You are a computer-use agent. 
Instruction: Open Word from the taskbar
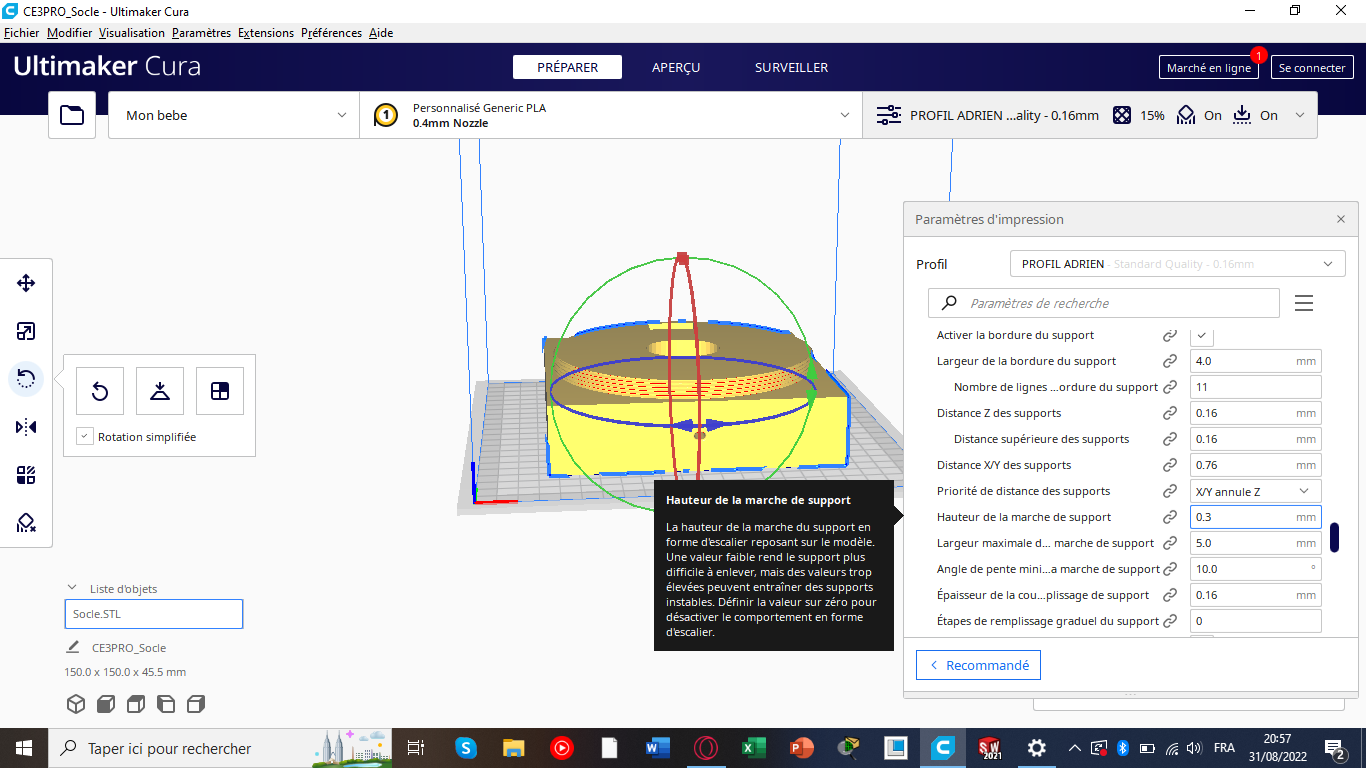[x=657, y=748]
